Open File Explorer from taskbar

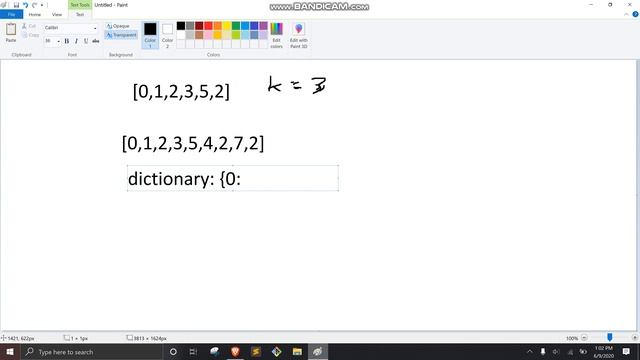tap(297, 351)
